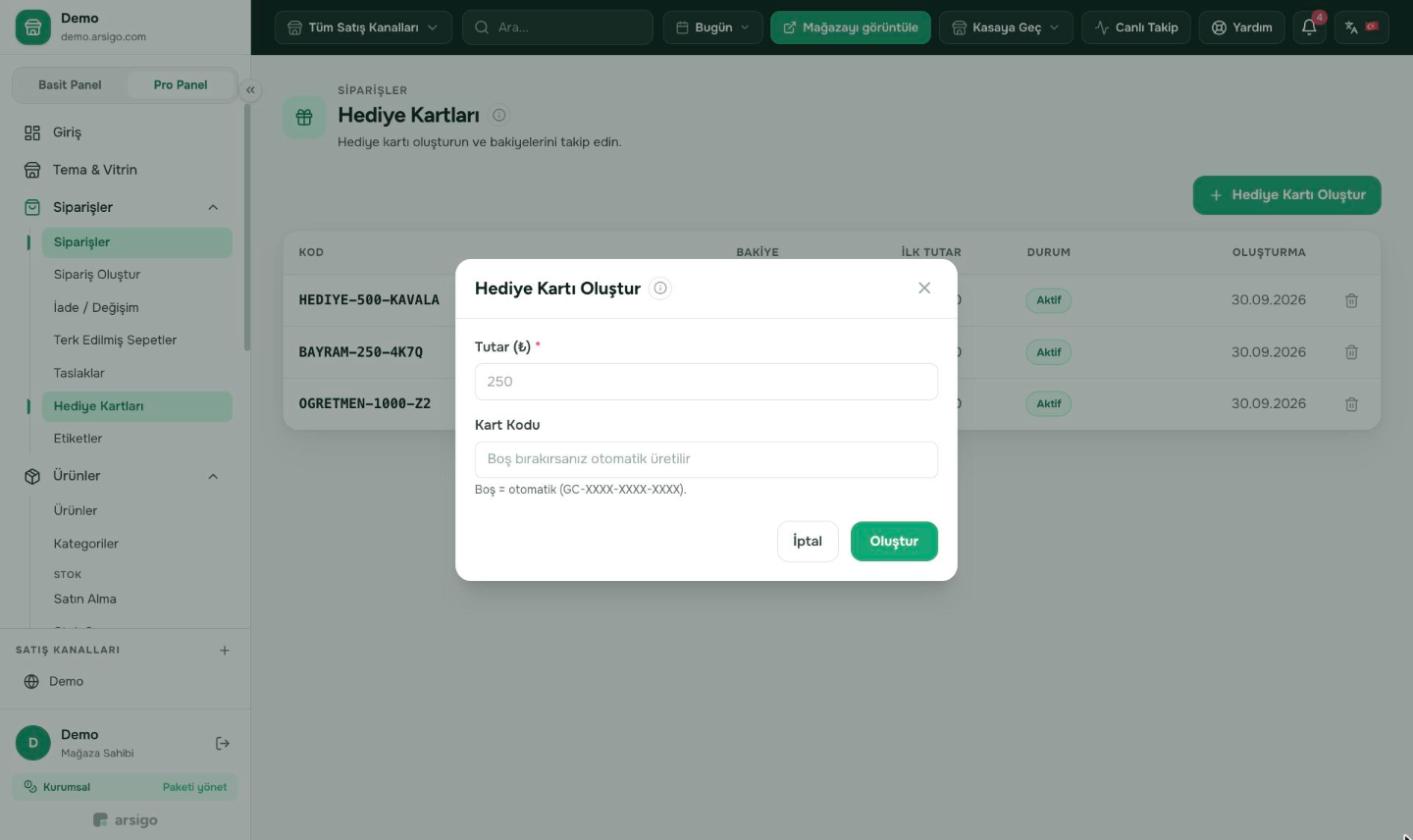Image resolution: width=1413 pixels, height=840 pixels.
Task: Open the Bugün date dropdown
Action: pos(713,27)
